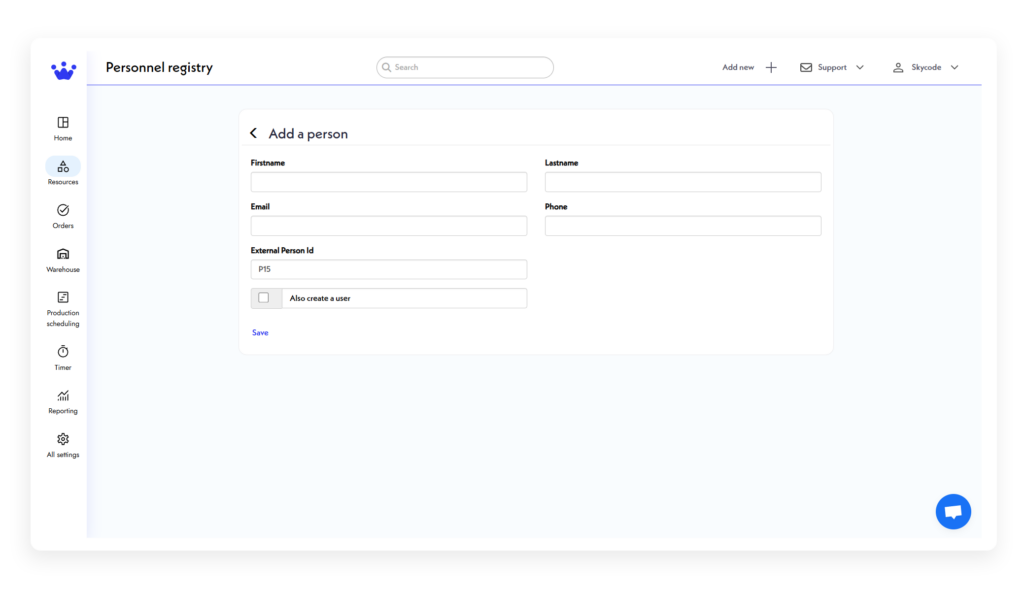1024x589 pixels.
Task: Click the plus icon next to Add new
Action: point(771,67)
